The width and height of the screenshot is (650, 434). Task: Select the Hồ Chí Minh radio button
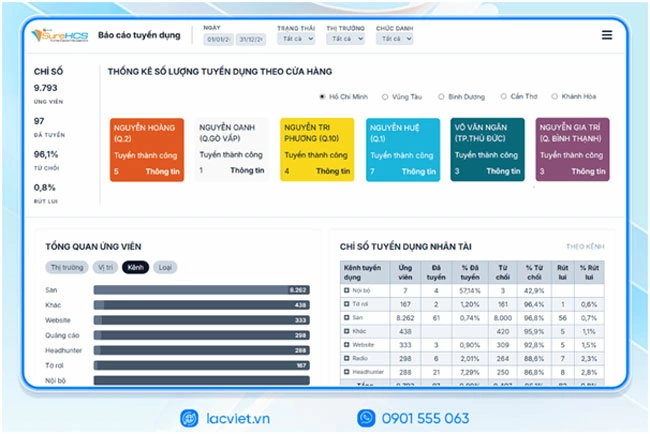[x=321, y=97]
